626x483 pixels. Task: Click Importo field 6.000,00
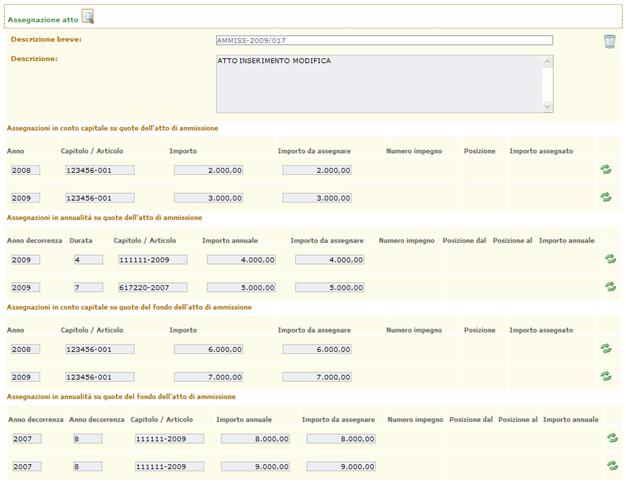[208, 349]
